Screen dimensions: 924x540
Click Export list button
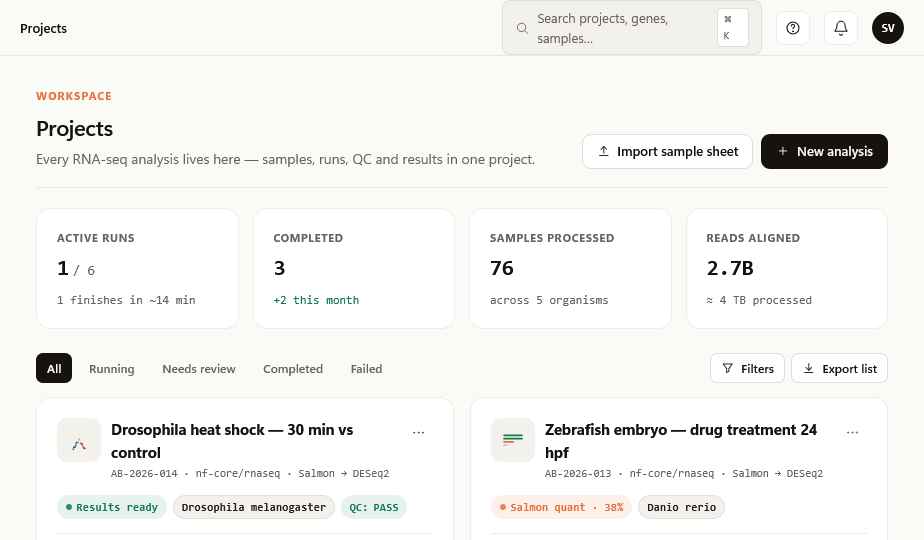pos(839,368)
